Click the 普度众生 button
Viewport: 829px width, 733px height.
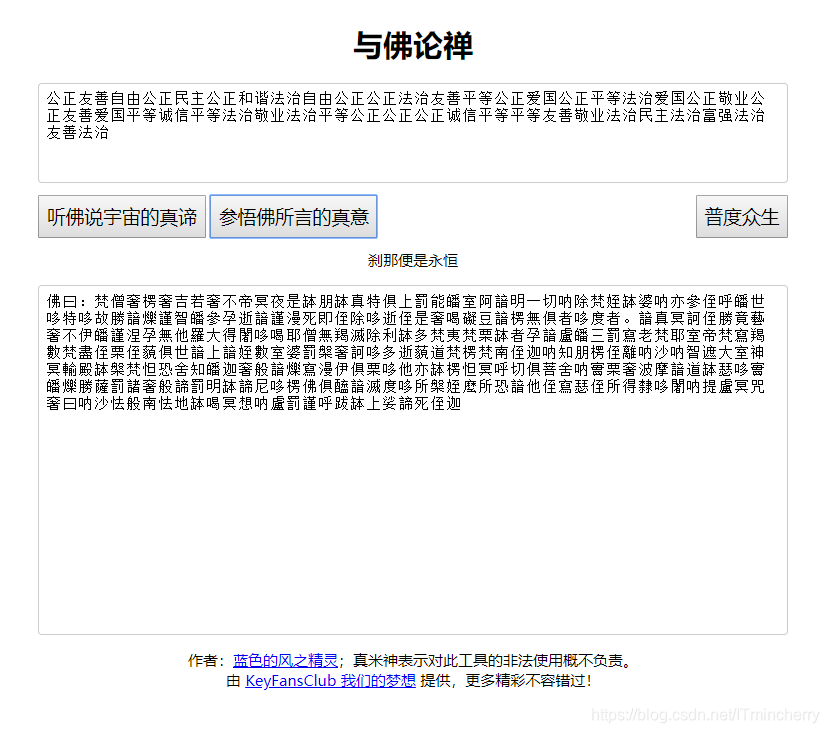pyautogui.click(x=742, y=217)
